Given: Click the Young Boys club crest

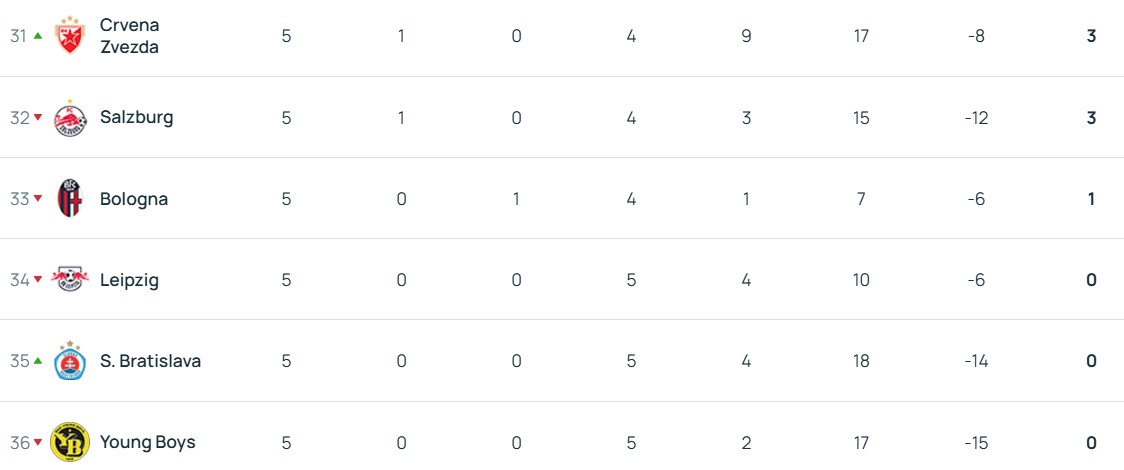Looking at the screenshot, I should tap(70, 442).
